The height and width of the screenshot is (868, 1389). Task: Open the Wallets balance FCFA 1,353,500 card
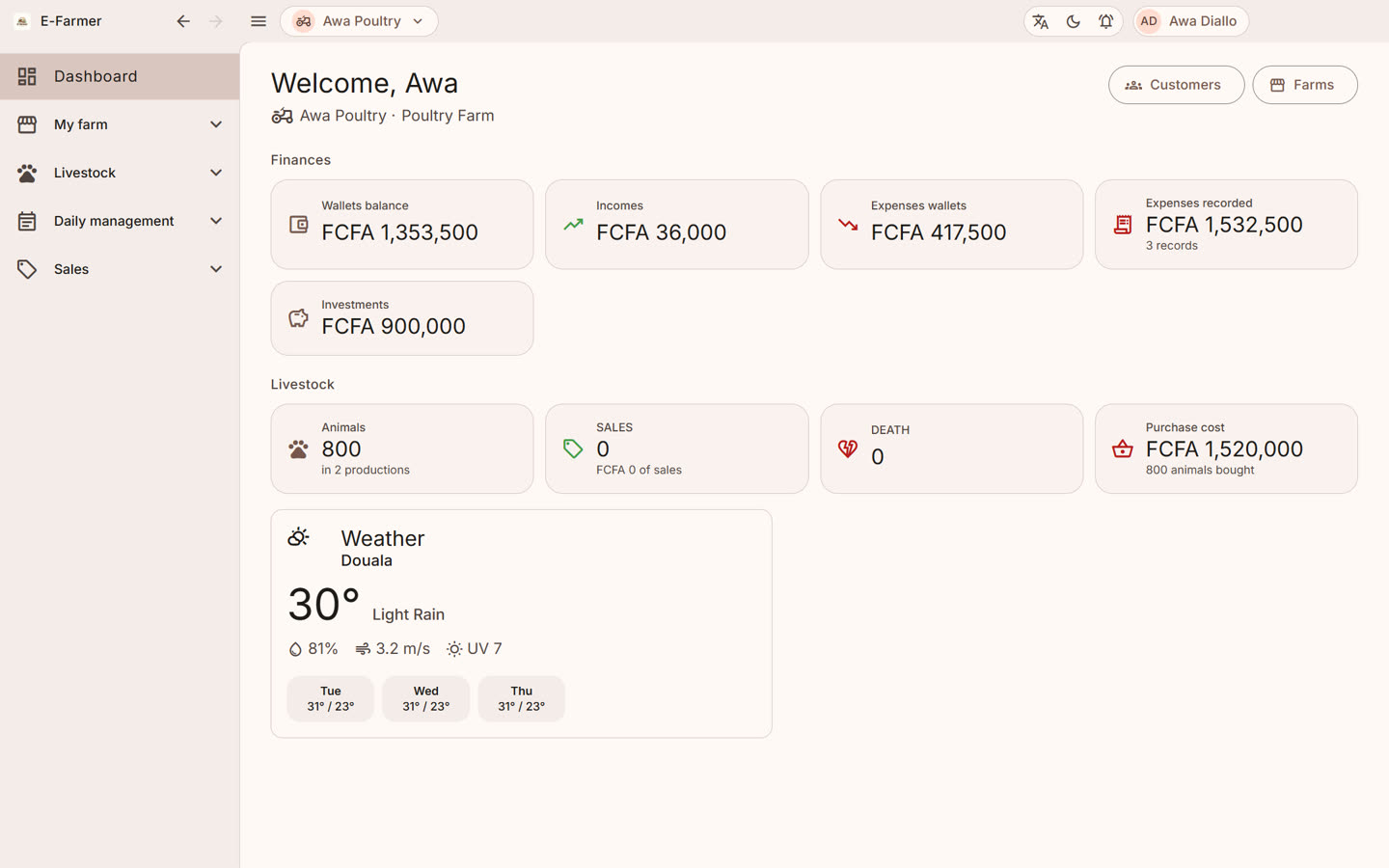402,224
